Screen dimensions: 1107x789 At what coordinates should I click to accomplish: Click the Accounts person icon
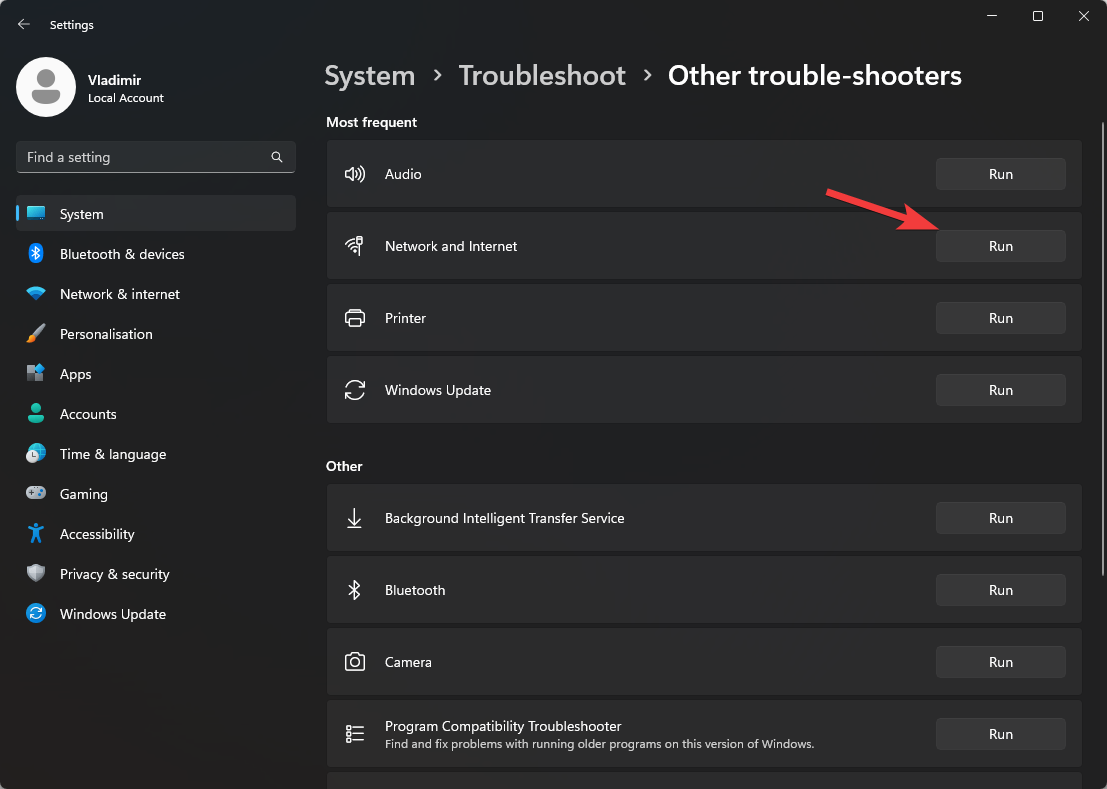tap(36, 414)
